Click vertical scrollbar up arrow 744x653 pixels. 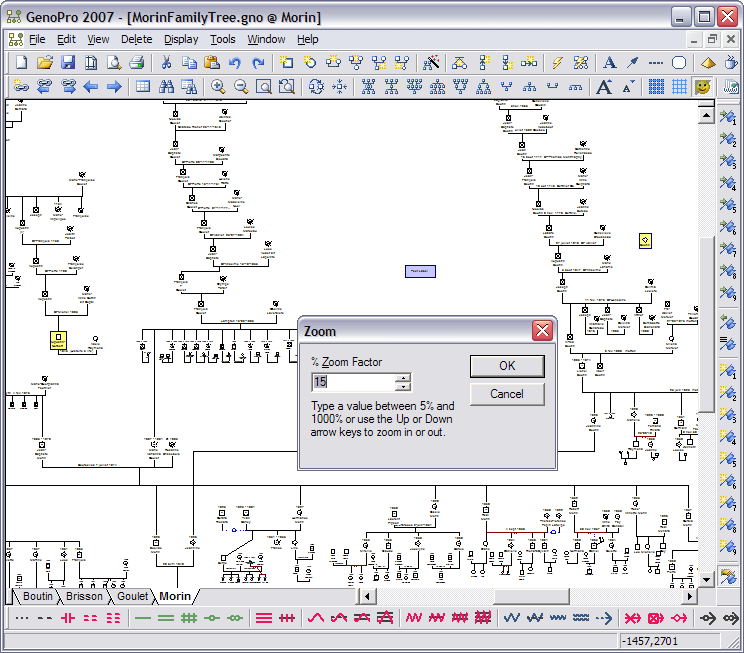point(707,115)
